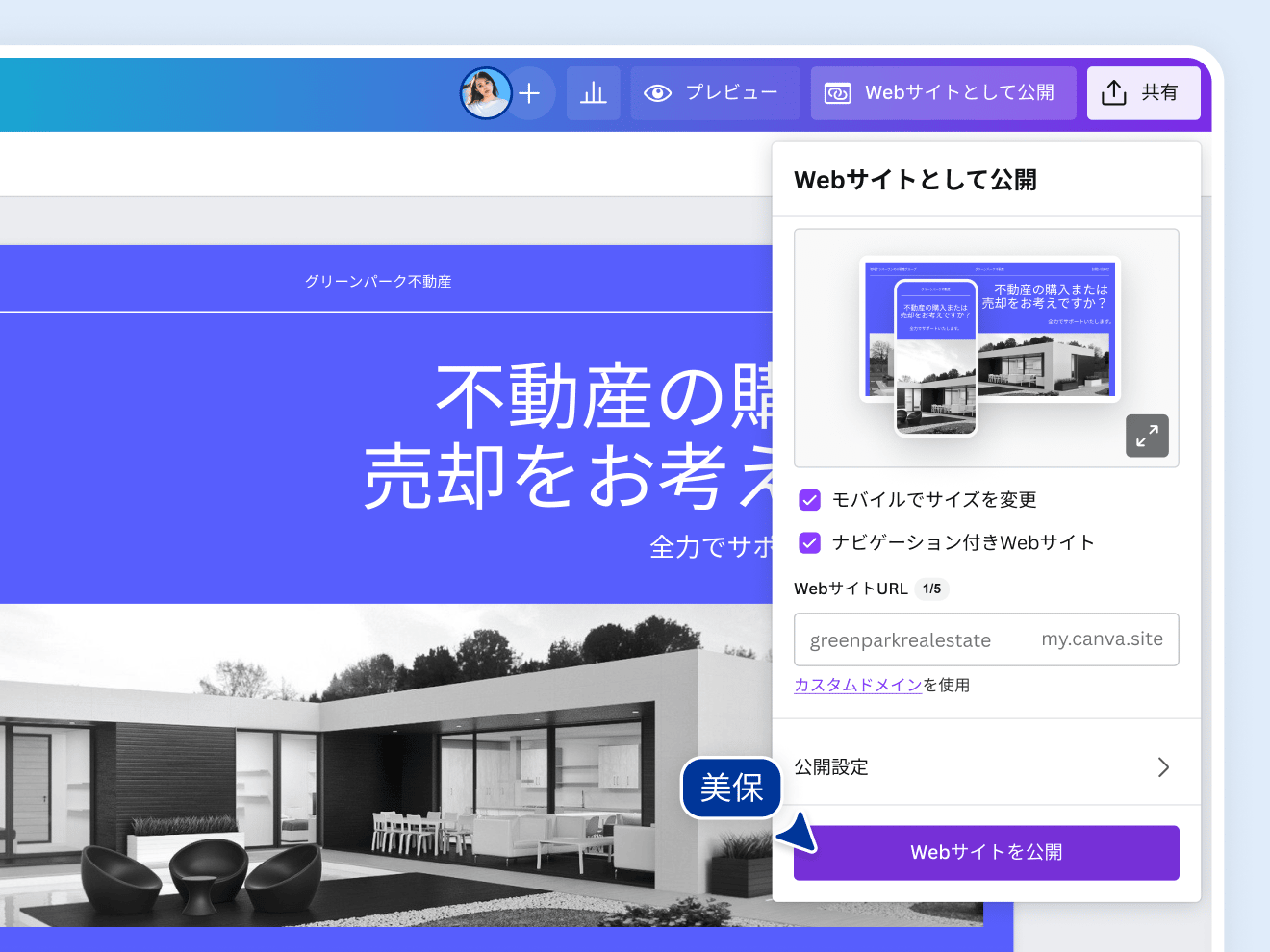Click the plus icon to add collaborators
This screenshot has height=952, width=1270.
tap(530, 93)
